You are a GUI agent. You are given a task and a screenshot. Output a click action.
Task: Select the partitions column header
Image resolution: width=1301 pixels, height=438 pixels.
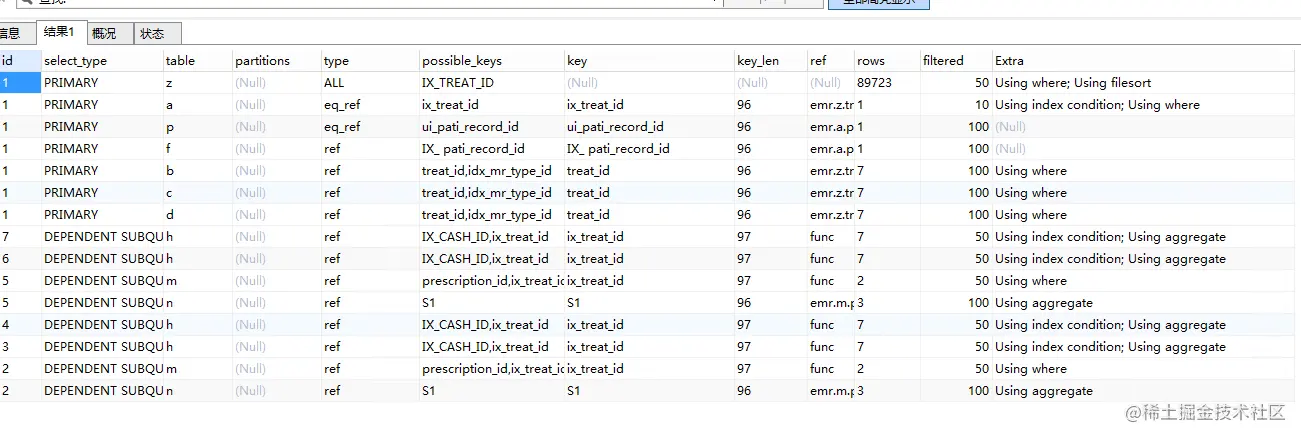(276, 60)
